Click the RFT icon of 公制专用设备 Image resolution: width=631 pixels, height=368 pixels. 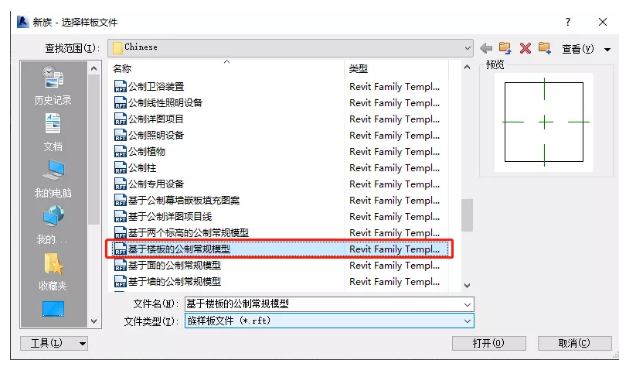[120, 184]
